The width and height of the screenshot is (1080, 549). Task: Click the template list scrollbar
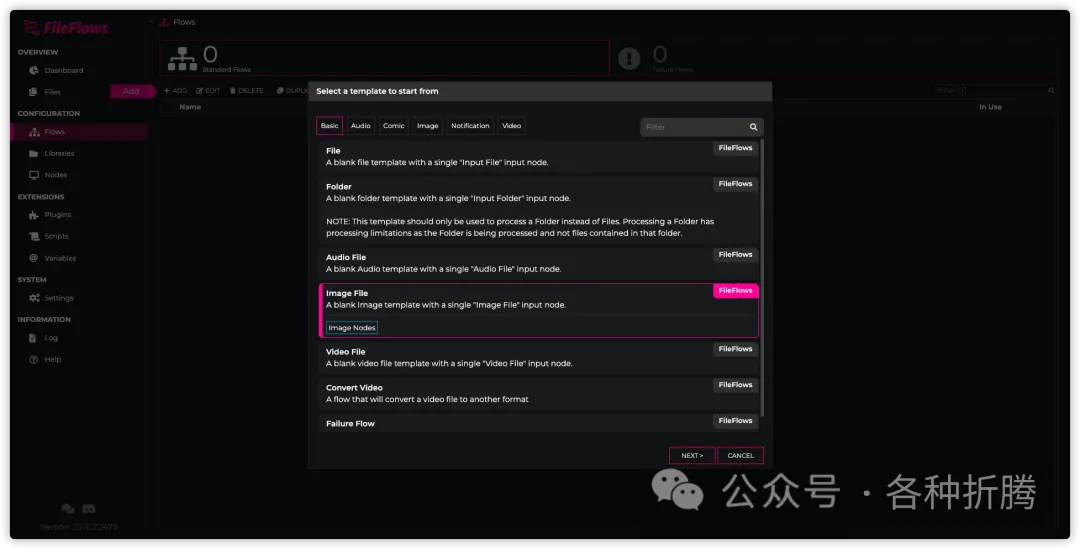tap(762, 278)
